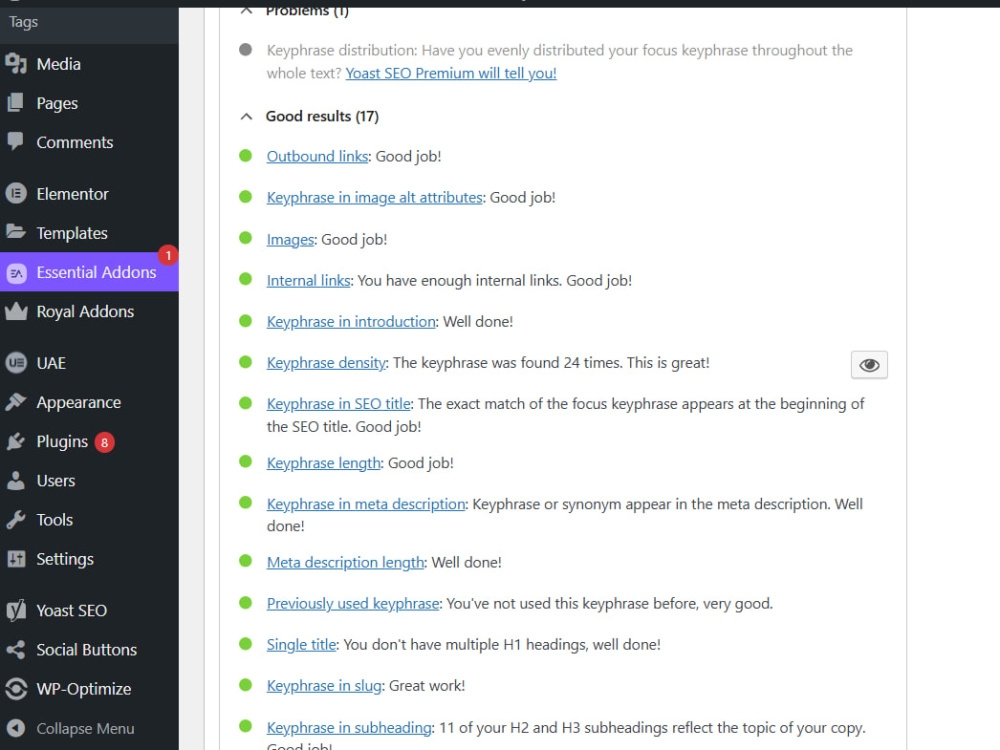Click the Social Buttons share icon

pos(16,649)
